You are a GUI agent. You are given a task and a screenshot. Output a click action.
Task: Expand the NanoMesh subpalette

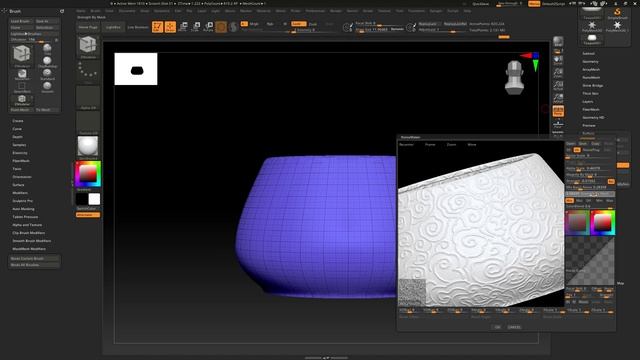click(591, 78)
